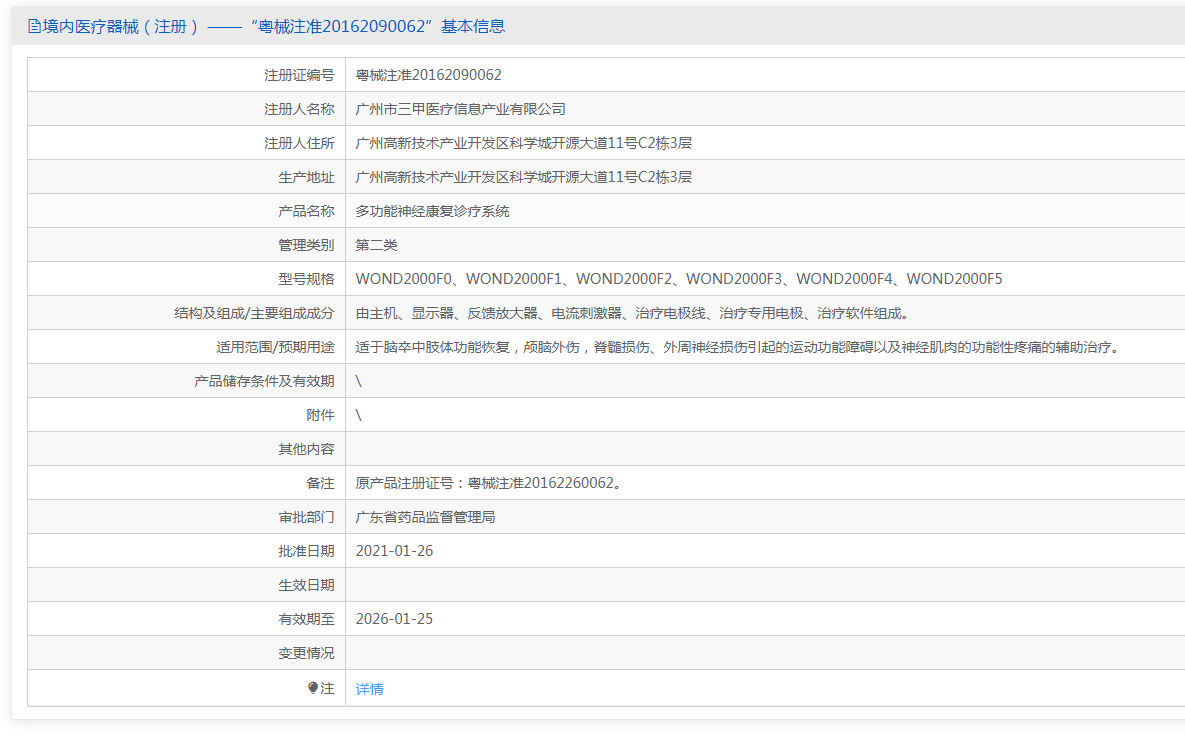The width and height of the screenshot is (1185, 745).
Task: Click the 适用范围/预期用途 description text
Action: coord(736,347)
